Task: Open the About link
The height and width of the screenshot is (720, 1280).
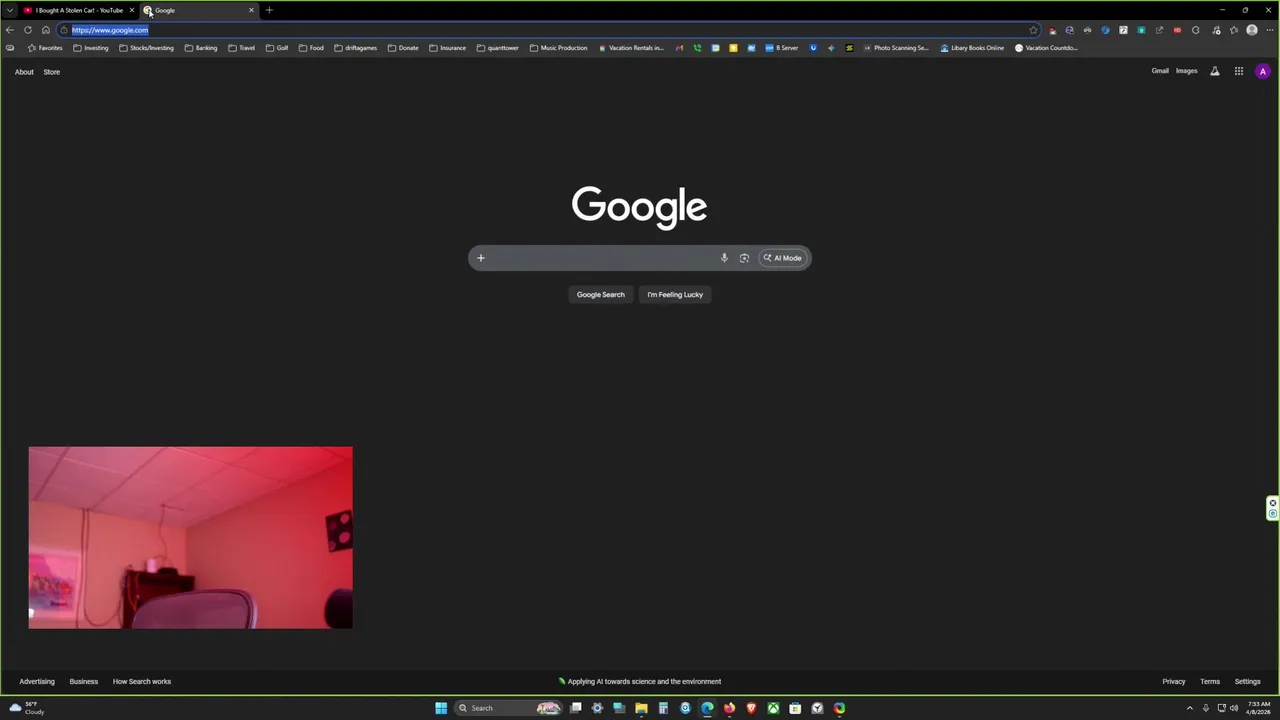Action: (24, 72)
